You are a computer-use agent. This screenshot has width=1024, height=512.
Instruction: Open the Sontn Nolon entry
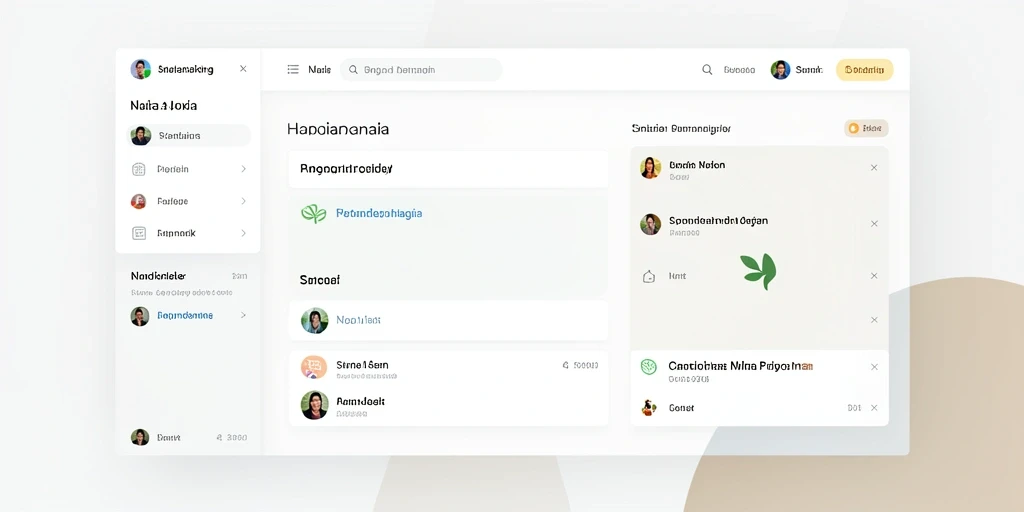pos(697,165)
